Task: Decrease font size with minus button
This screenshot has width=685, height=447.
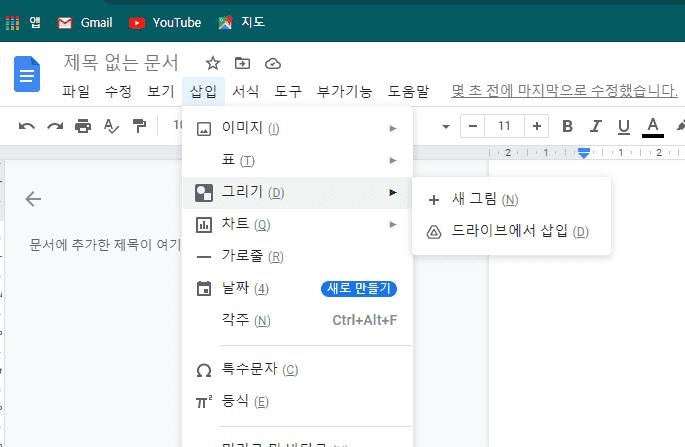Action: point(473,126)
